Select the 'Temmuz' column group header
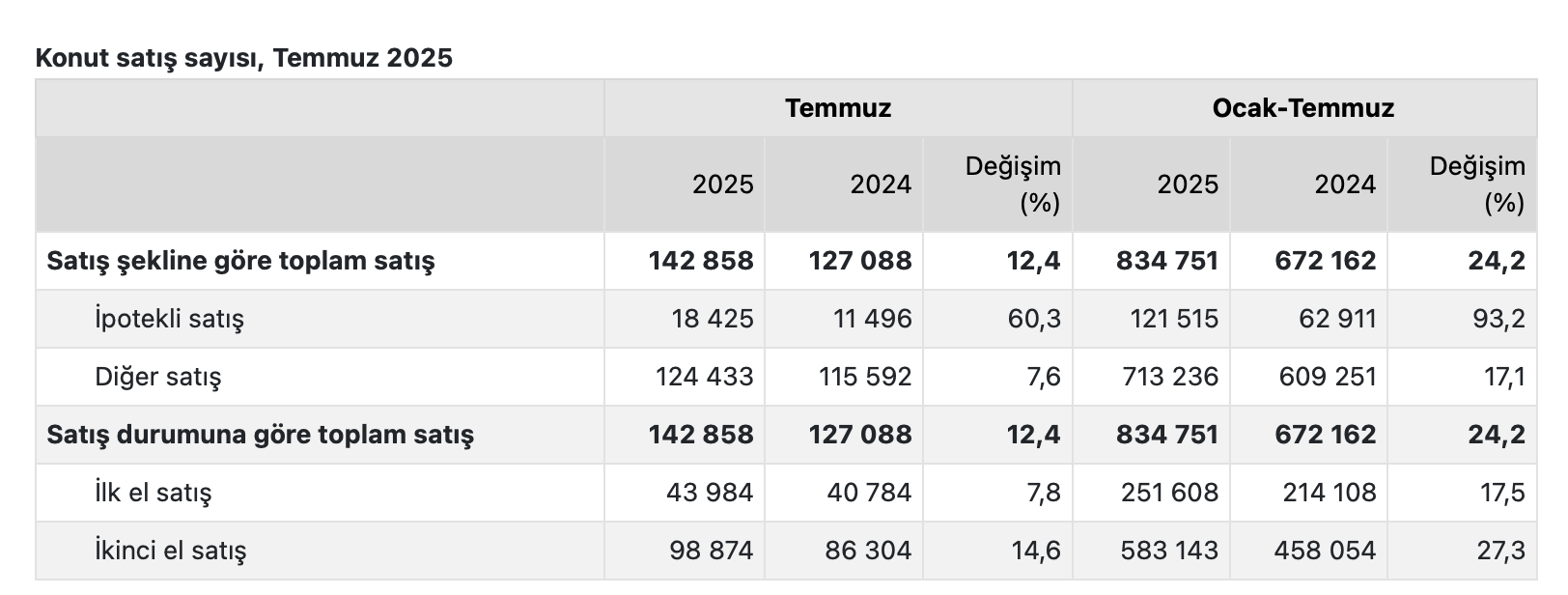The width and height of the screenshot is (1568, 595). point(837,107)
